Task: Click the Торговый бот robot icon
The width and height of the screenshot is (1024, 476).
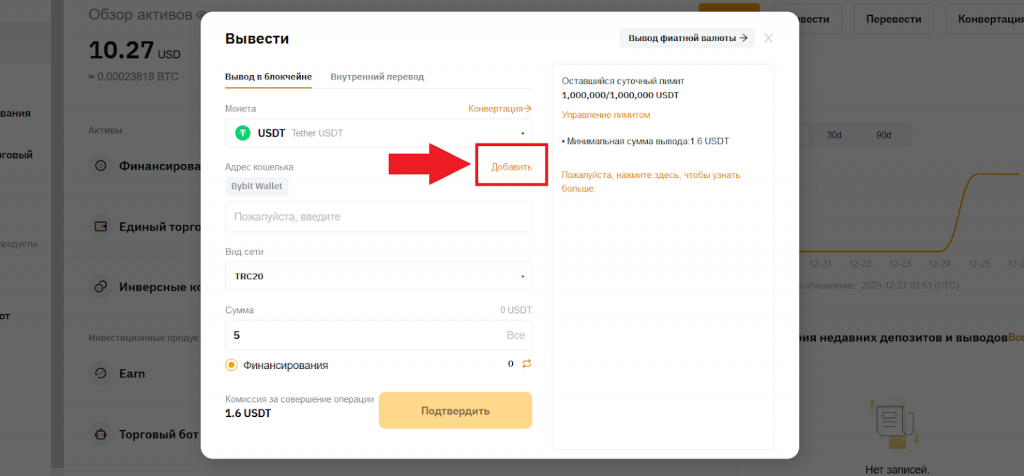Action: pos(100,434)
